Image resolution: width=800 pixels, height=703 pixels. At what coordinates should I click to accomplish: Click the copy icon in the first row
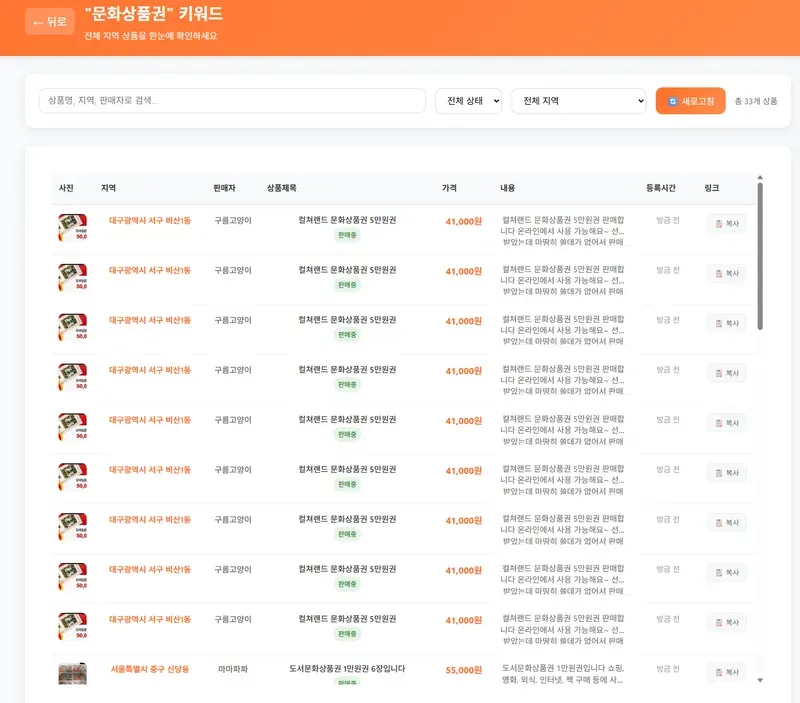click(718, 224)
